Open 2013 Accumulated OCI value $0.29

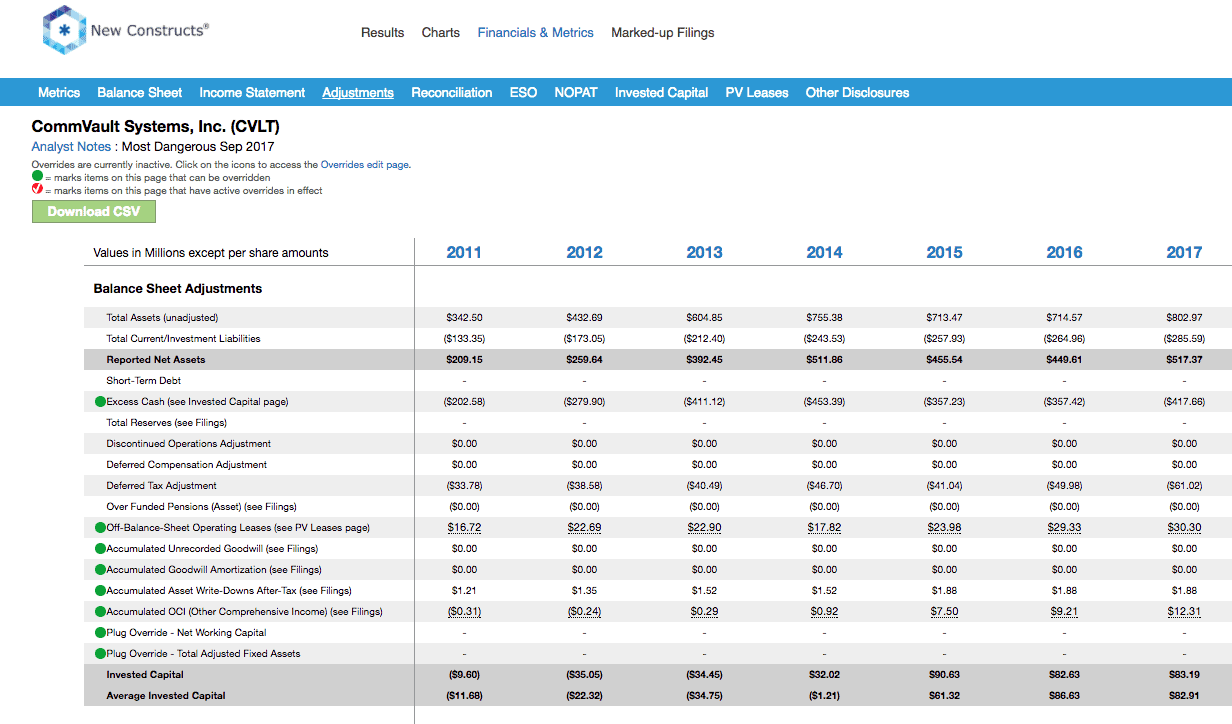click(705, 612)
